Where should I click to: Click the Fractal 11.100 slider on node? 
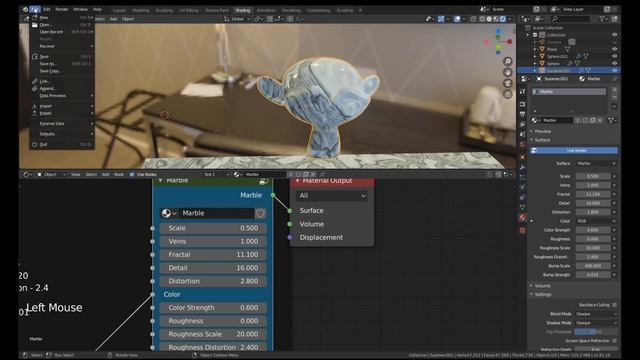point(213,254)
